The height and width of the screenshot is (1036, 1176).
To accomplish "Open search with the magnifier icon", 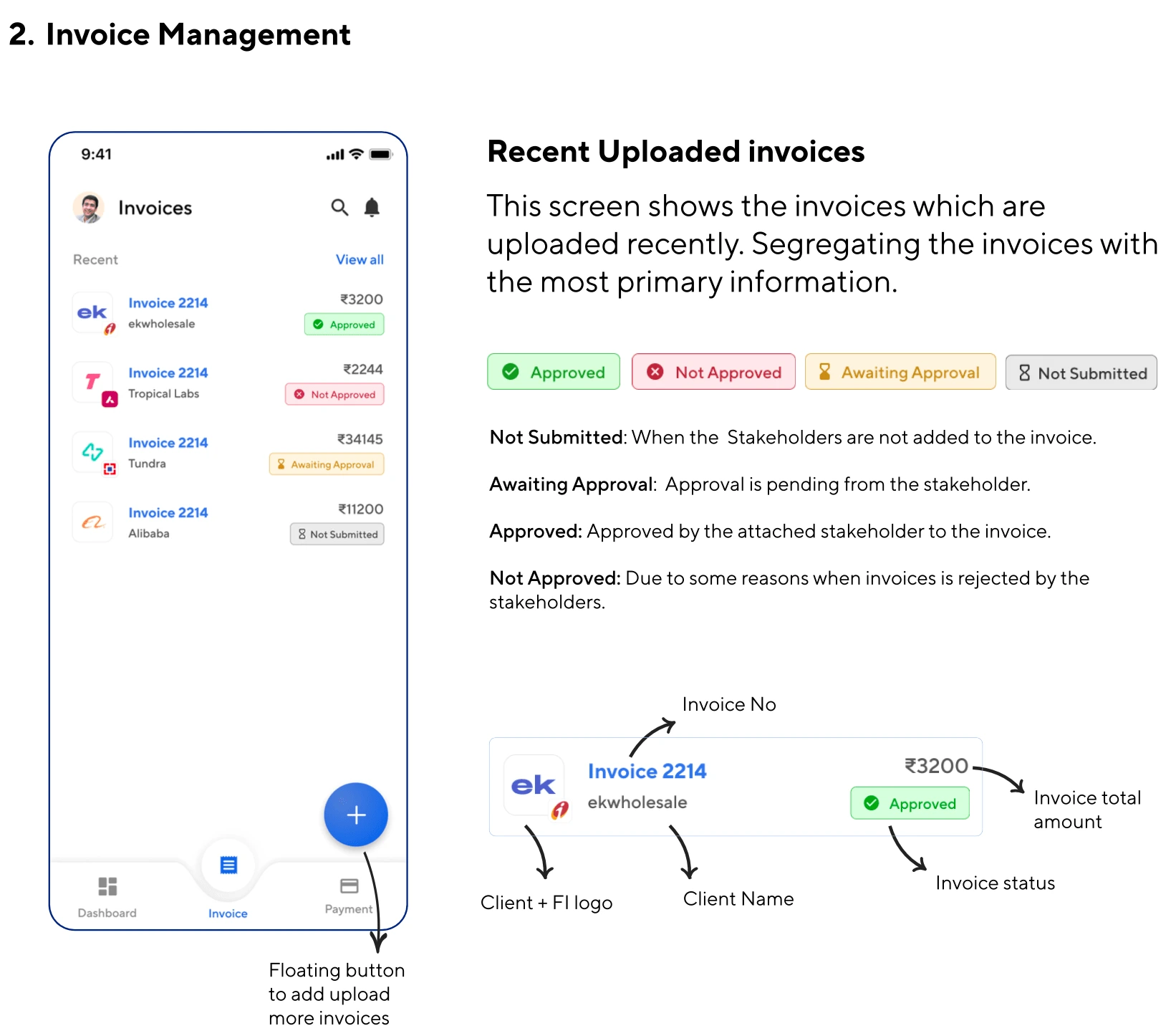I will pos(339,208).
